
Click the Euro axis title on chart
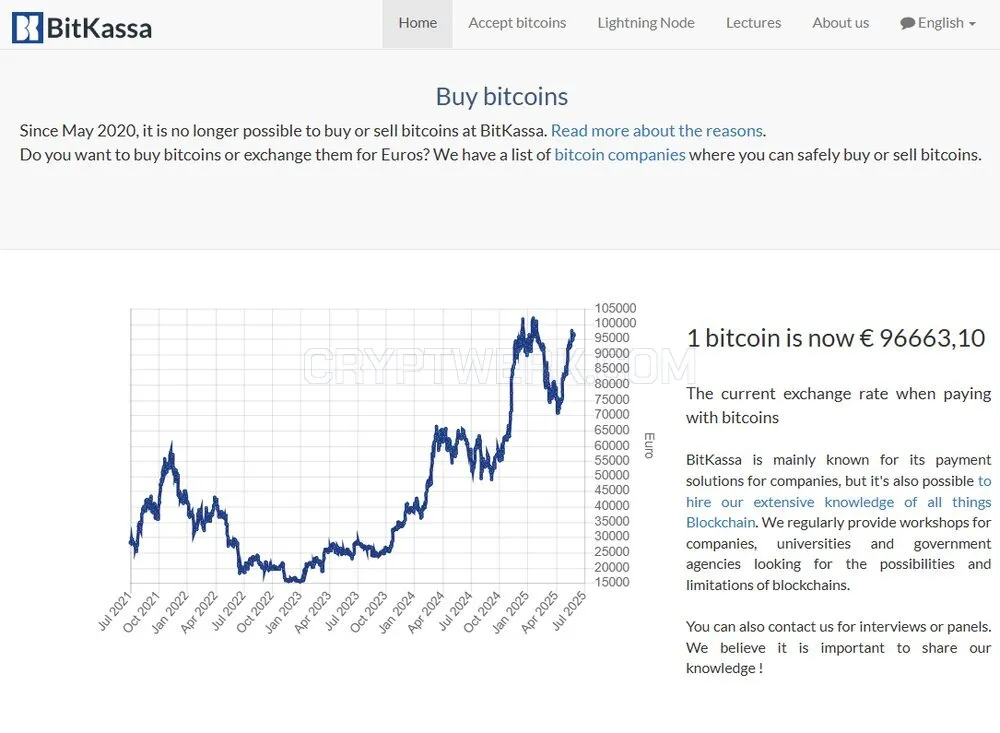pyautogui.click(x=649, y=445)
